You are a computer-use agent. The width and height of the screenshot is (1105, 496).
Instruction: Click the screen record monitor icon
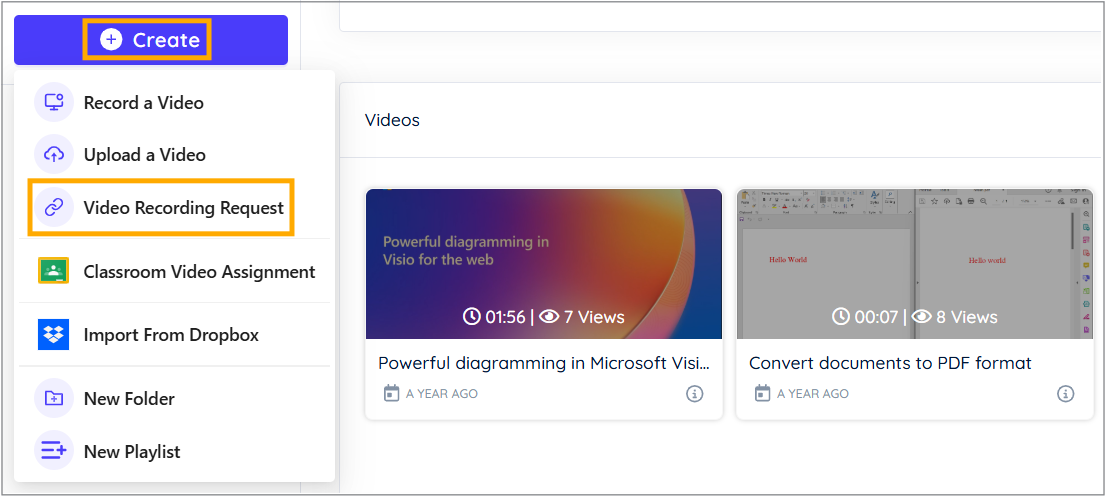[x=54, y=102]
